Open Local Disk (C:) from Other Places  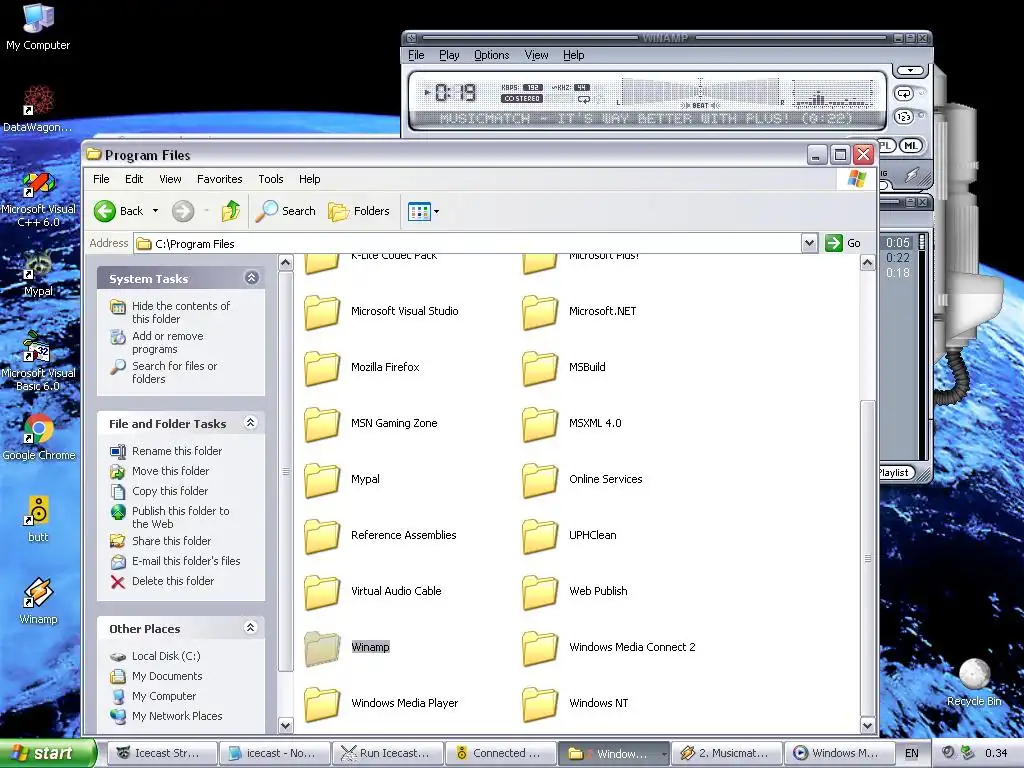(166, 656)
